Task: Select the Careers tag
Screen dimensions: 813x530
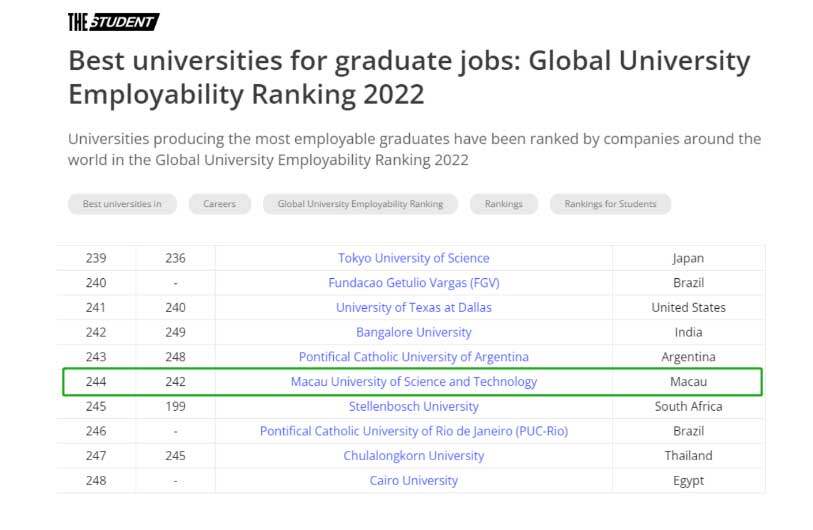Action: 220,204
